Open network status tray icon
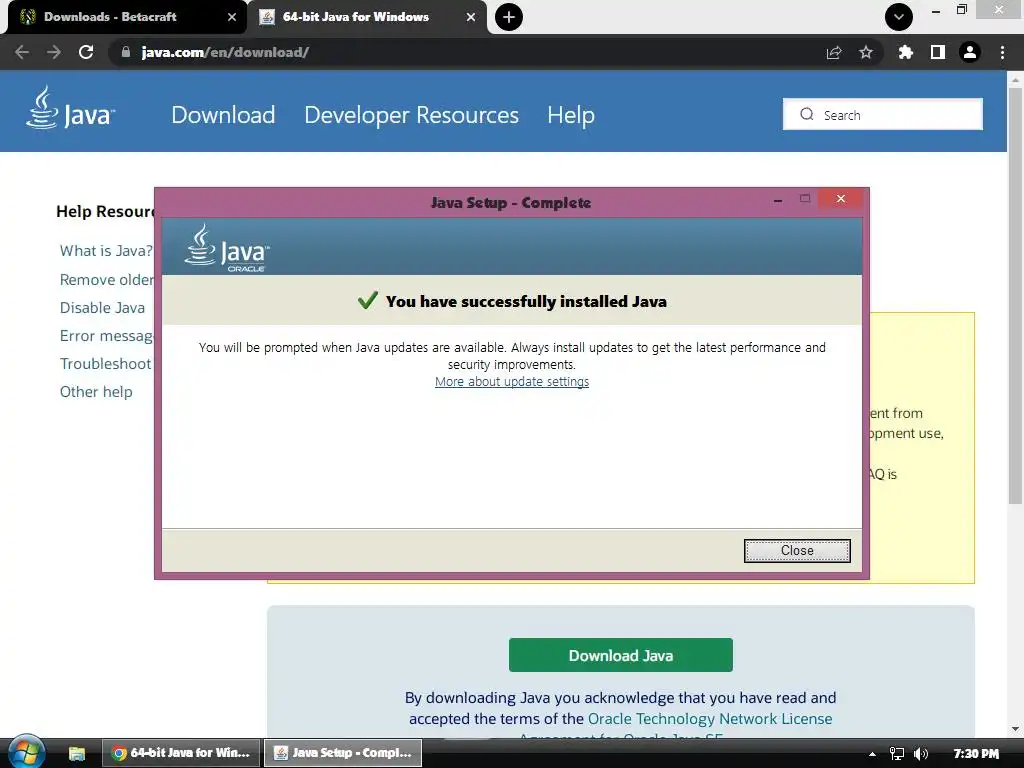This screenshot has width=1024, height=768. [897, 754]
